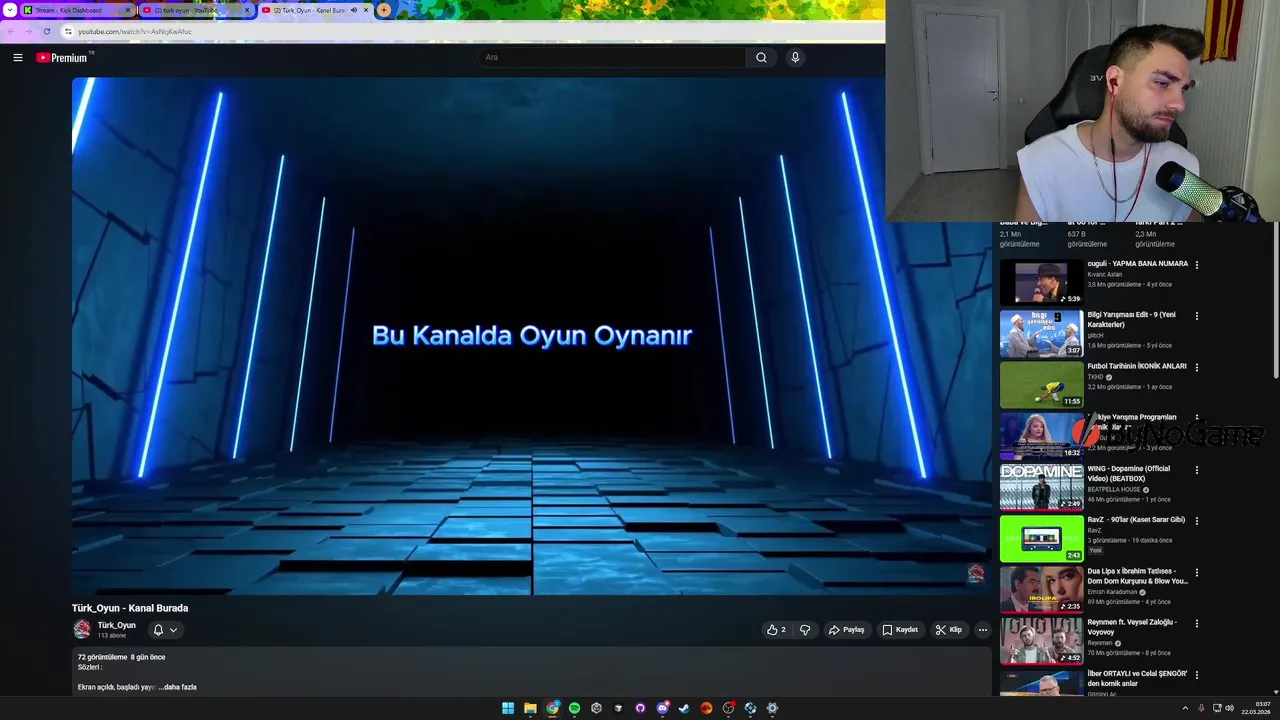The image size is (1280, 720).
Task: Open a new browser tab
Action: 384,10
